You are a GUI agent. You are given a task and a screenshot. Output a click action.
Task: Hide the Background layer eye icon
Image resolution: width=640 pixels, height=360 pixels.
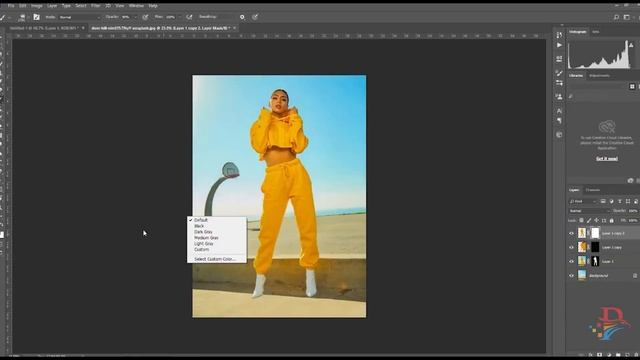coord(571,276)
